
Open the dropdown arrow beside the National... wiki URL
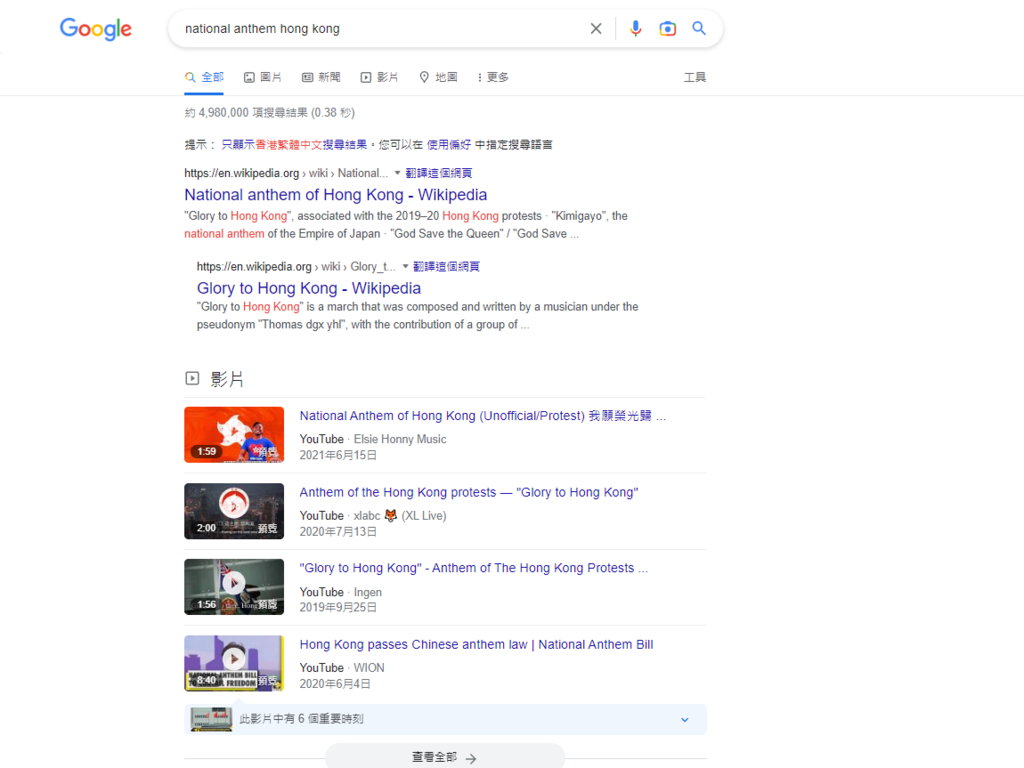[x=397, y=173]
